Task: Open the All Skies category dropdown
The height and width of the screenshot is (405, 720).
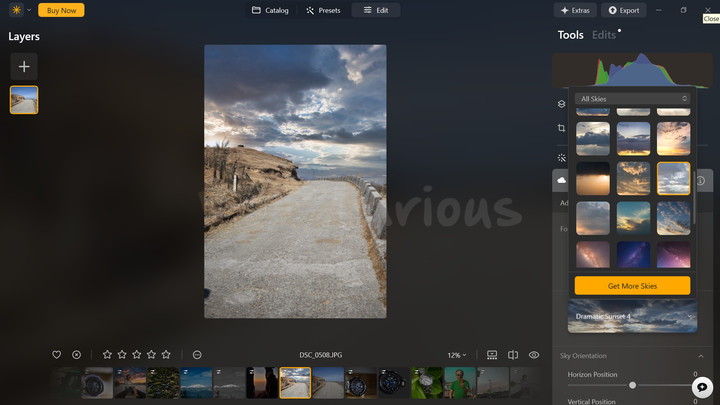Action: [x=632, y=99]
